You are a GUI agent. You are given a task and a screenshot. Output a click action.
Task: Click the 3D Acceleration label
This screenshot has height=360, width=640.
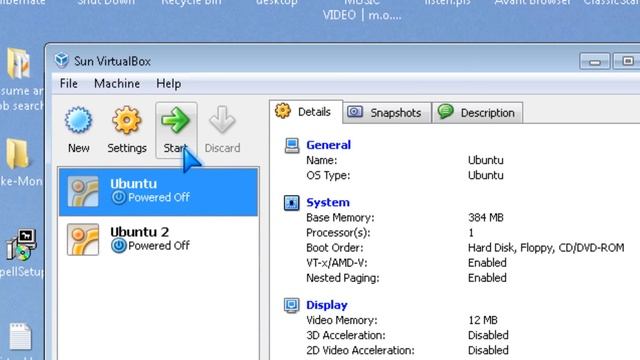tap(345, 335)
